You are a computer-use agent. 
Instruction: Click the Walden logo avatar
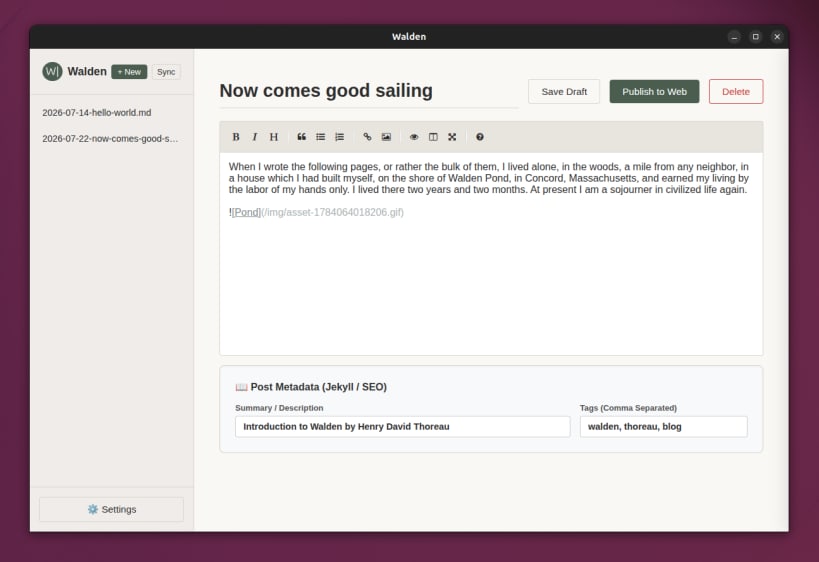point(52,72)
